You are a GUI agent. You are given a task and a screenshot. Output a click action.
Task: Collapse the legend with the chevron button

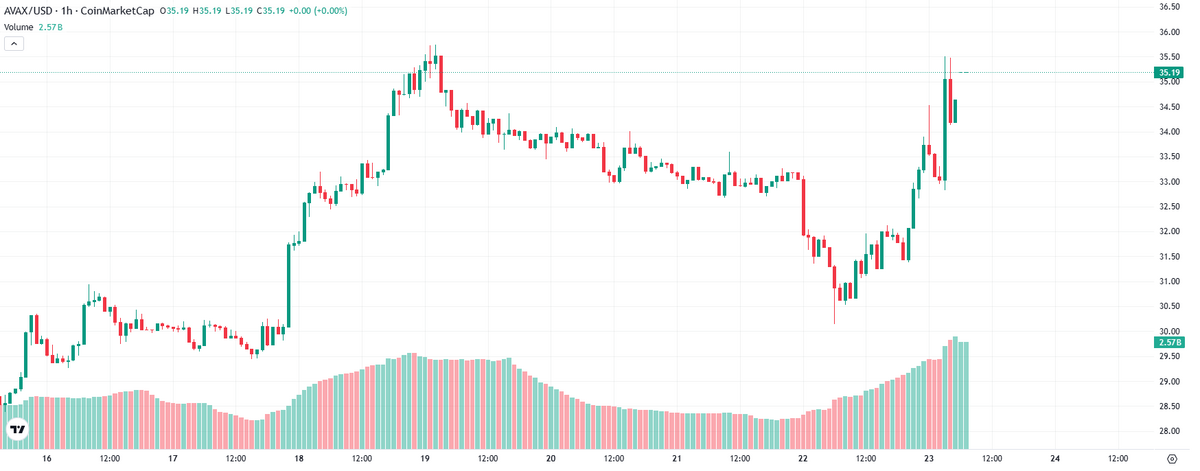tap(15, 43)
